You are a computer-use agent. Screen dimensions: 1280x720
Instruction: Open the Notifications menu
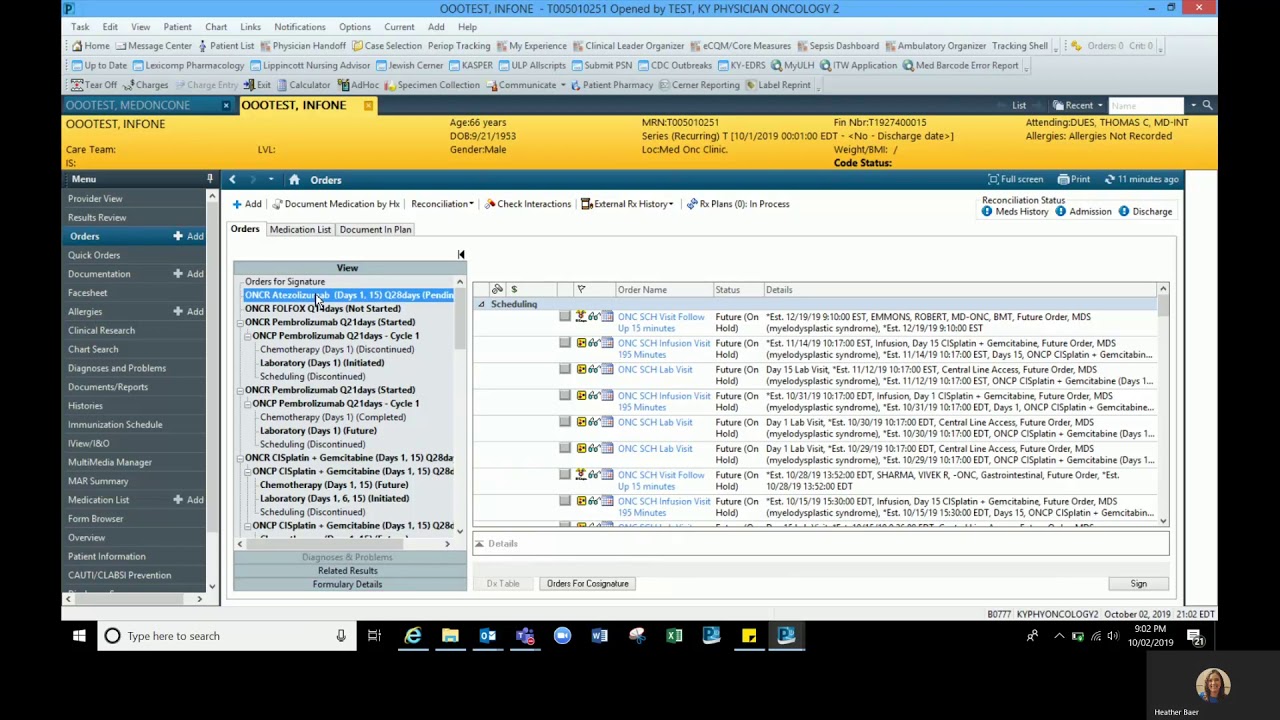299,27
